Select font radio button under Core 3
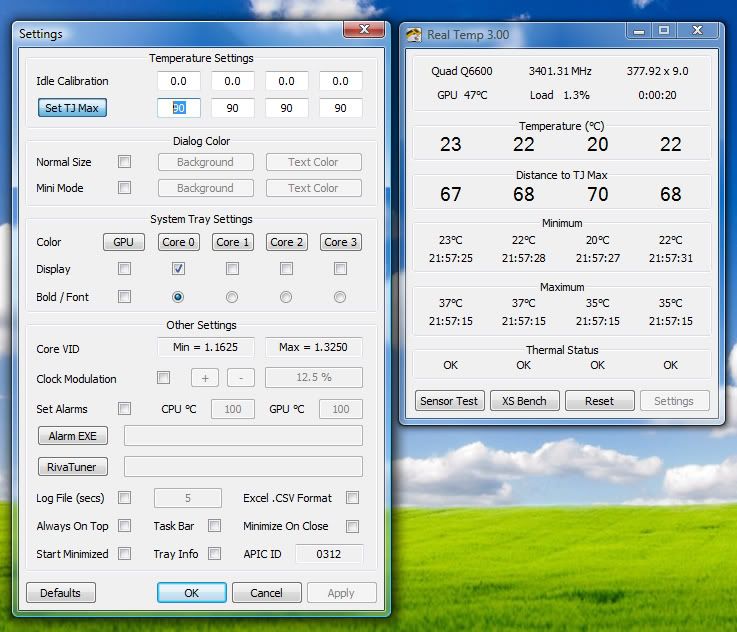This screenshot has height=632, width=737. 340,297
